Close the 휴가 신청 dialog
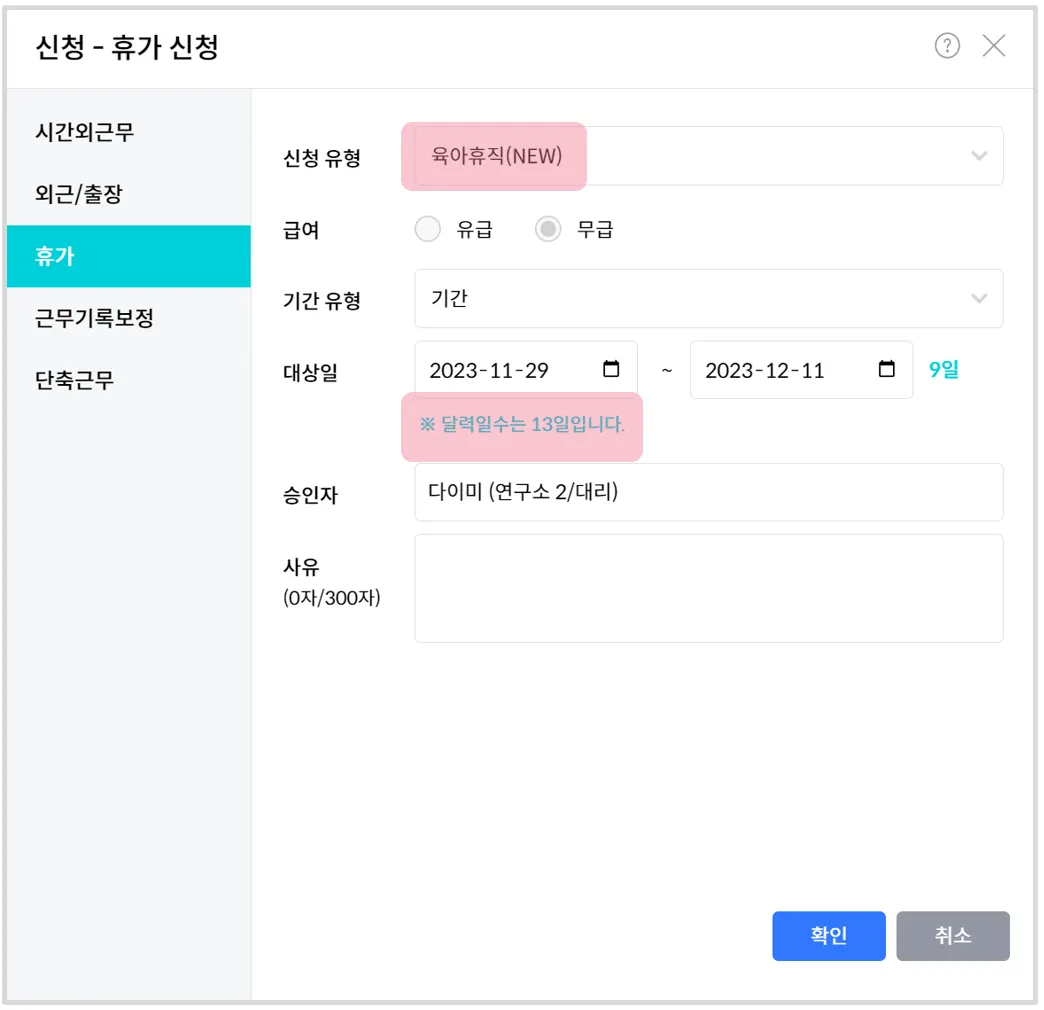The height and width of the screenshot is (1010, 1044). [994, 45]
